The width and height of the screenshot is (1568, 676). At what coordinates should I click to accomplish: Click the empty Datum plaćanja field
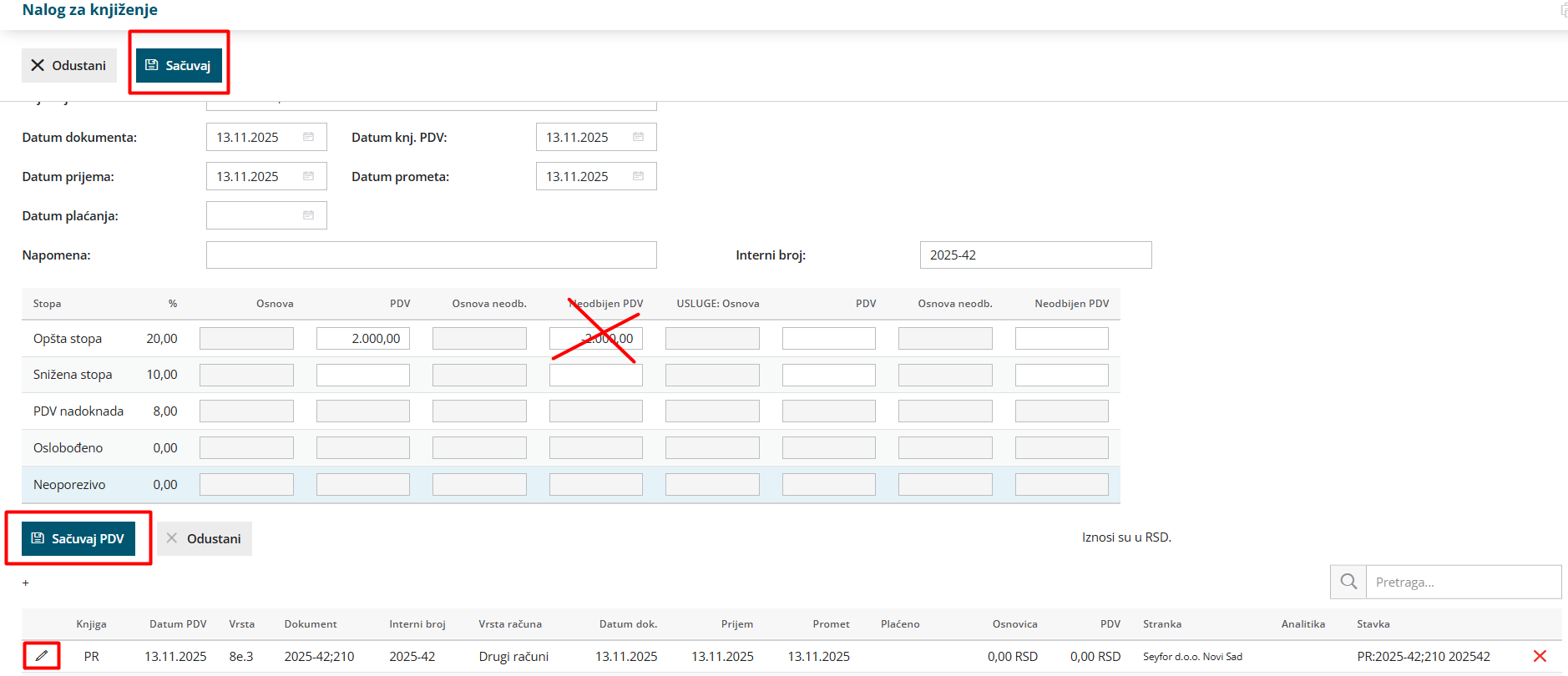click(x=266, y=215)
